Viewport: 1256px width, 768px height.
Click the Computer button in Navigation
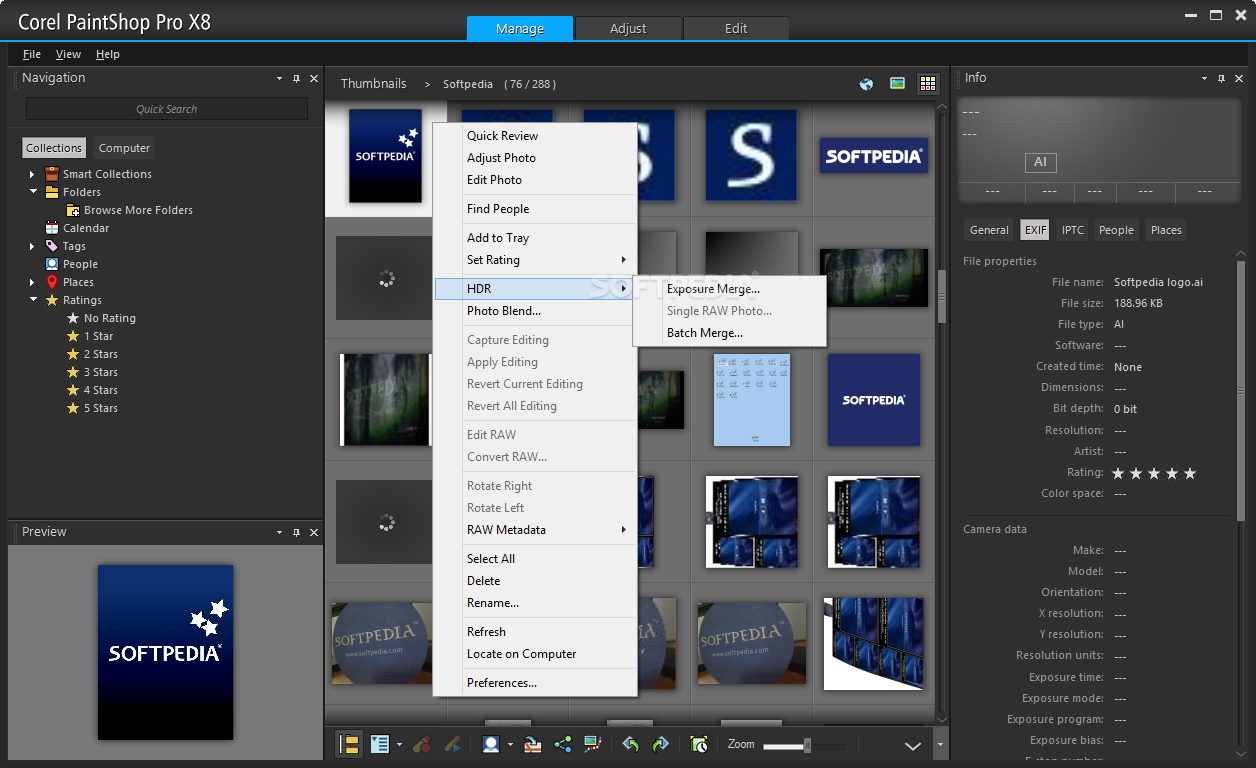coord(124,148)
